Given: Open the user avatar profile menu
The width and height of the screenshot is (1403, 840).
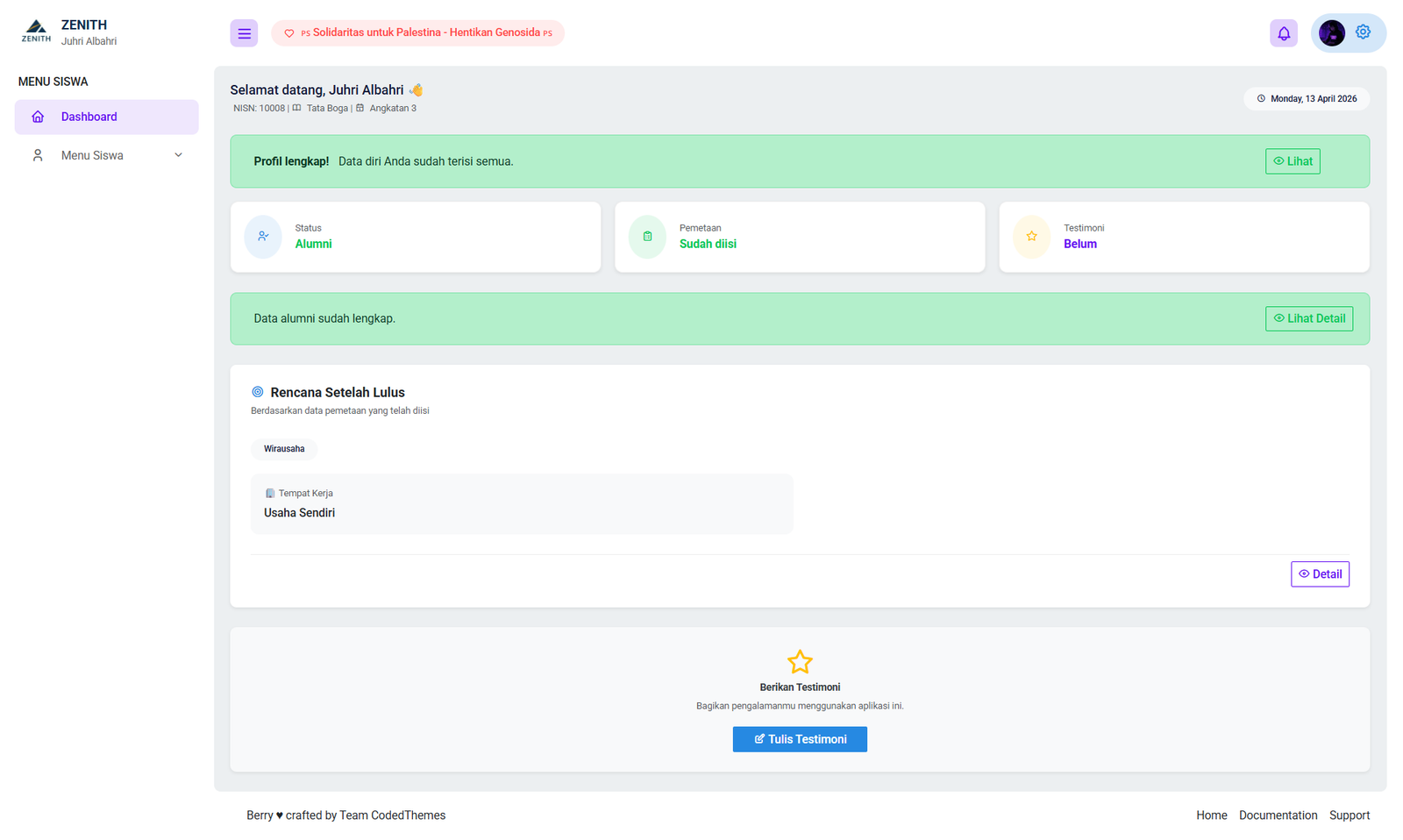Looking at the screenshot, I should (x=1332, y=33).
